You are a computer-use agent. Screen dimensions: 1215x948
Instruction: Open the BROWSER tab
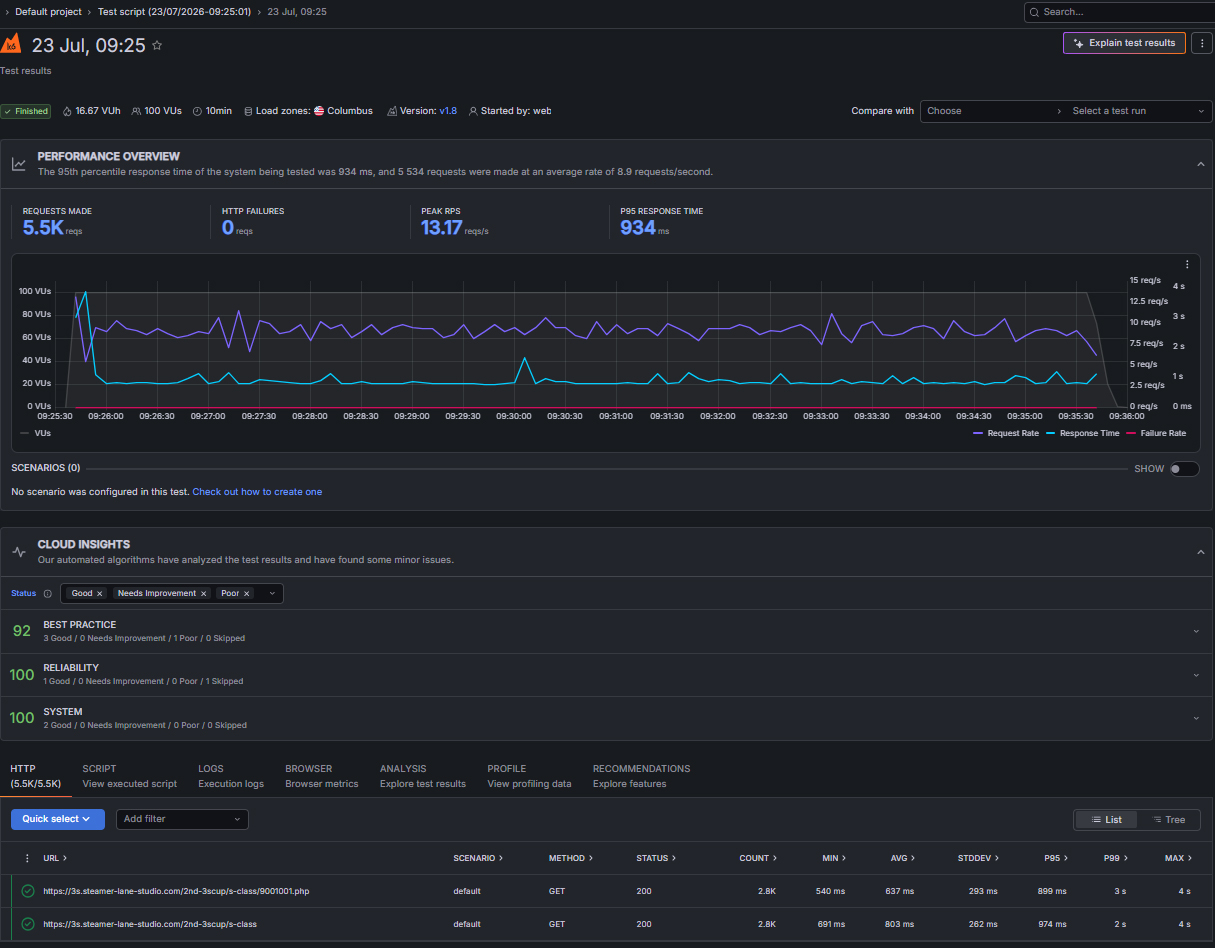(321, 776)
